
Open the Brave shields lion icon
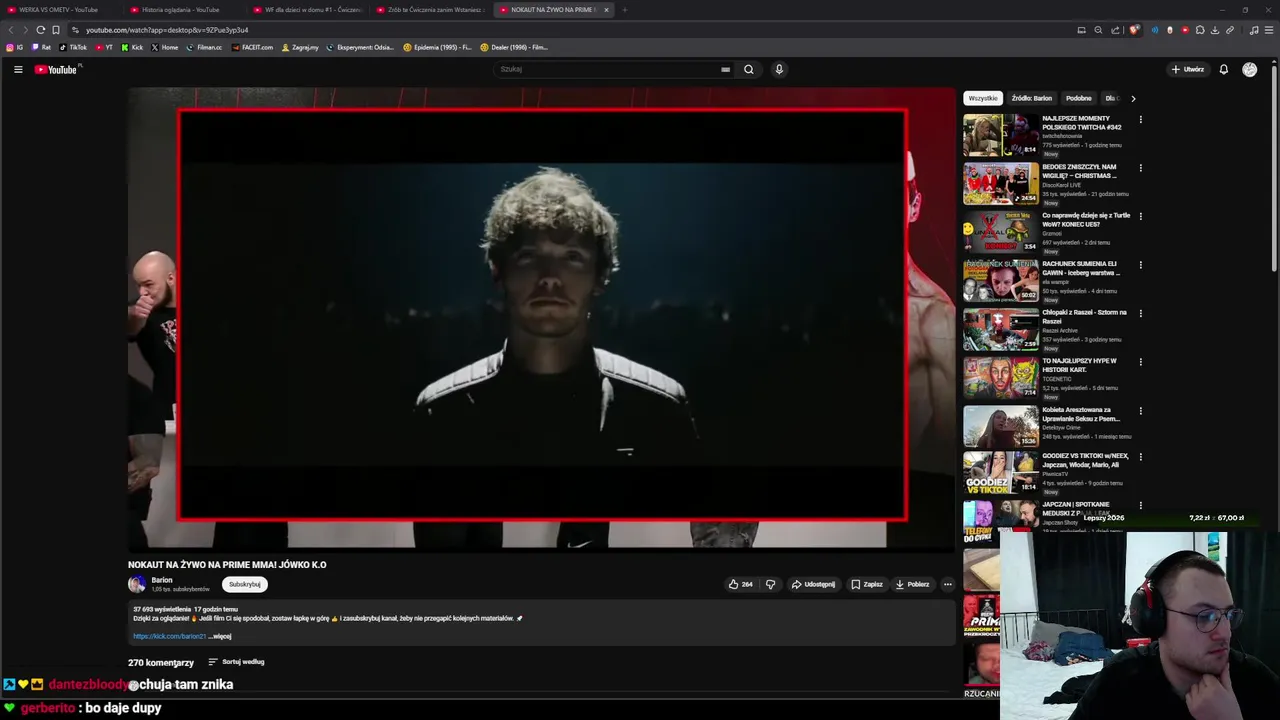[x=1133, y=30]
